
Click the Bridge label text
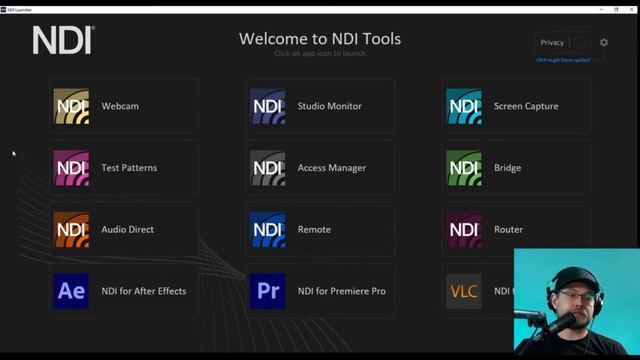(507, 168)
